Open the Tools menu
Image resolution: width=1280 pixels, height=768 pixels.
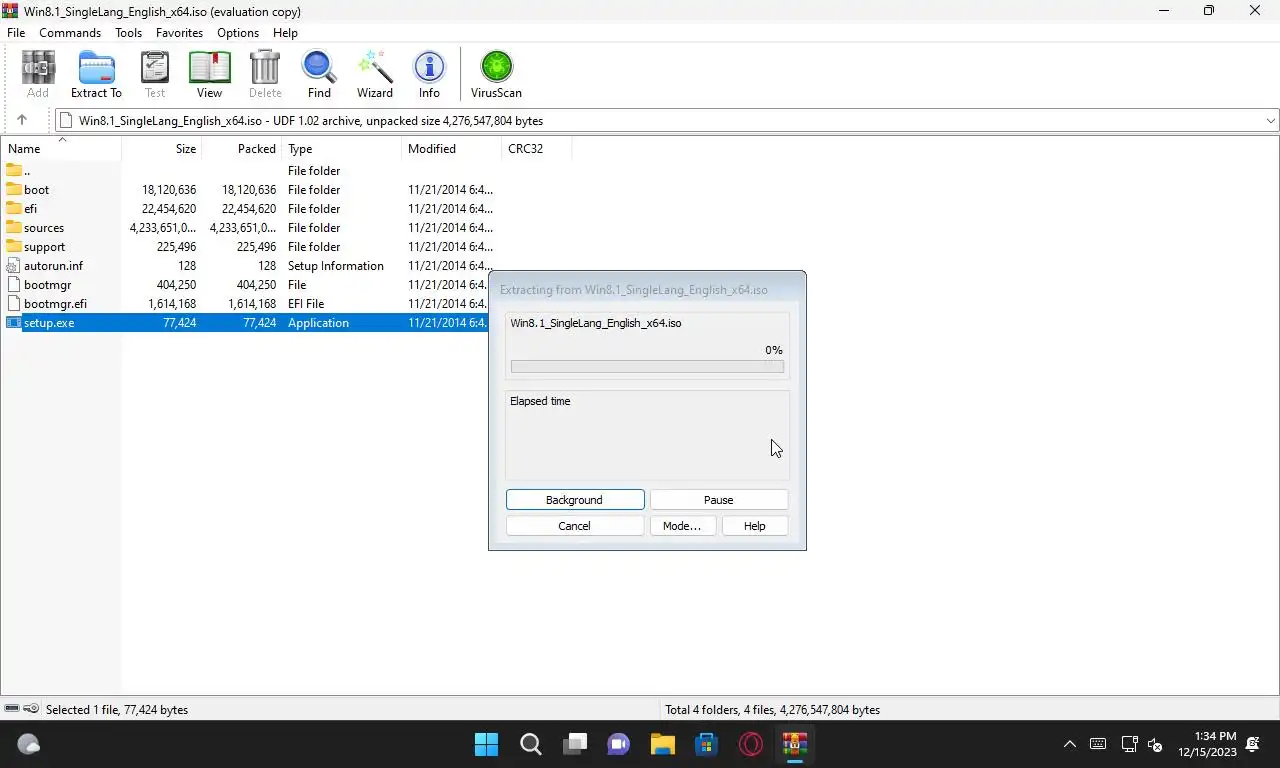(128, 33)
